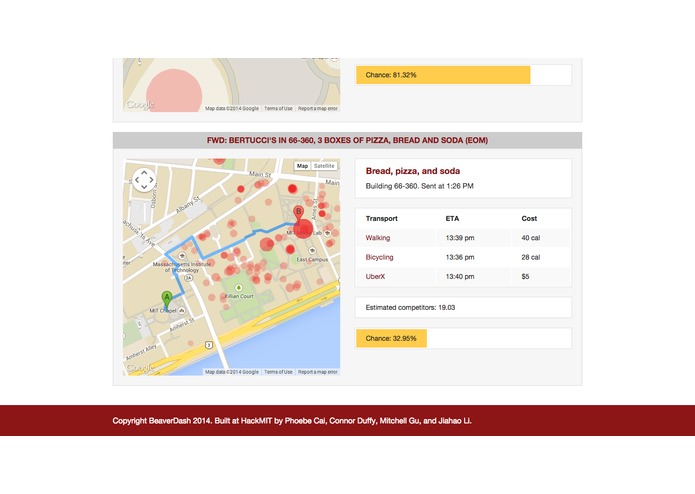Viewport: 695px width, 494px height.
Task: Click Terms of Use on Bertucci's map
Action: coord(278,372)
